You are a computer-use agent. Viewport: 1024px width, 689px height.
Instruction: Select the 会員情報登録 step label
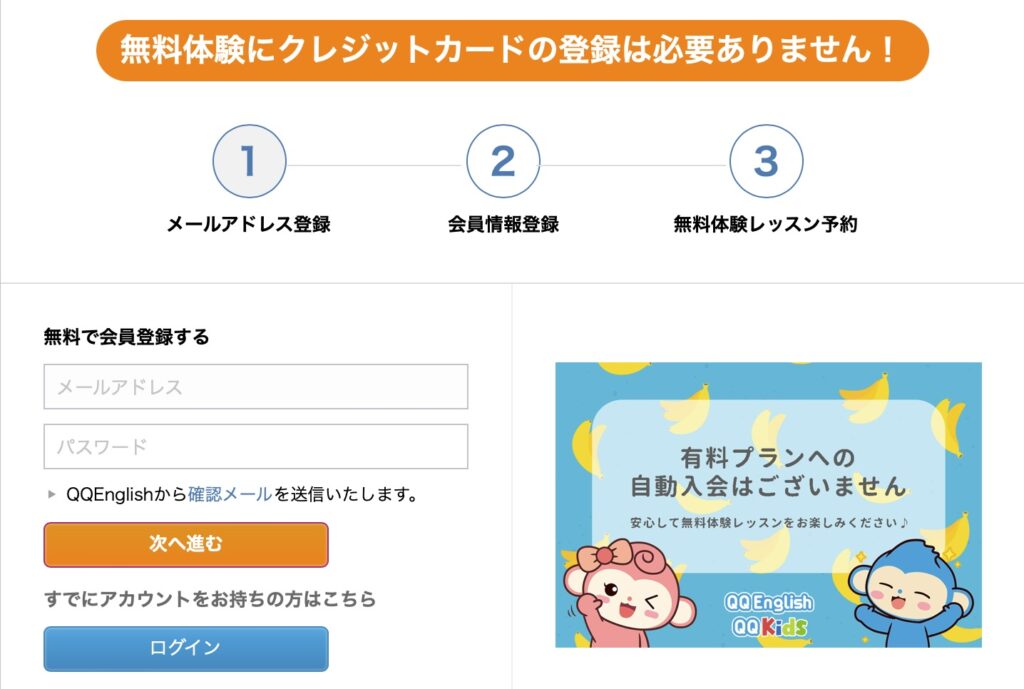click(x=503, y=224)
